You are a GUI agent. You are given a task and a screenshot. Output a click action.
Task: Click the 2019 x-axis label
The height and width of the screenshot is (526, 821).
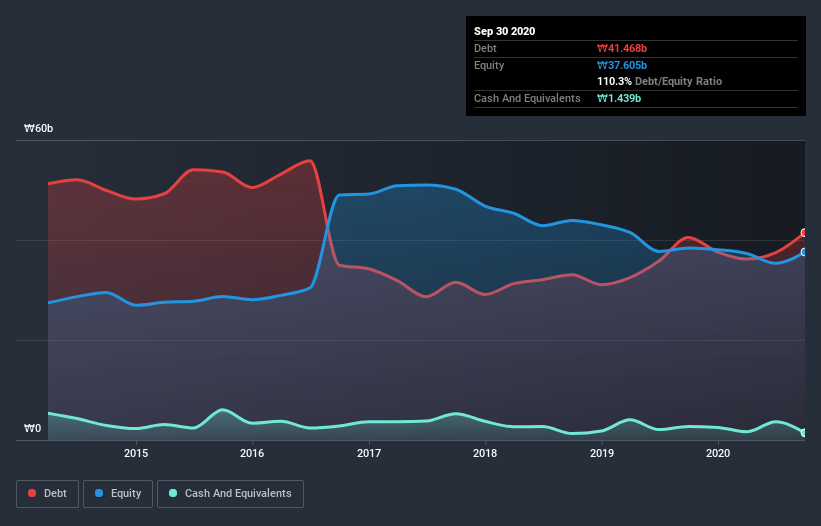602,453
